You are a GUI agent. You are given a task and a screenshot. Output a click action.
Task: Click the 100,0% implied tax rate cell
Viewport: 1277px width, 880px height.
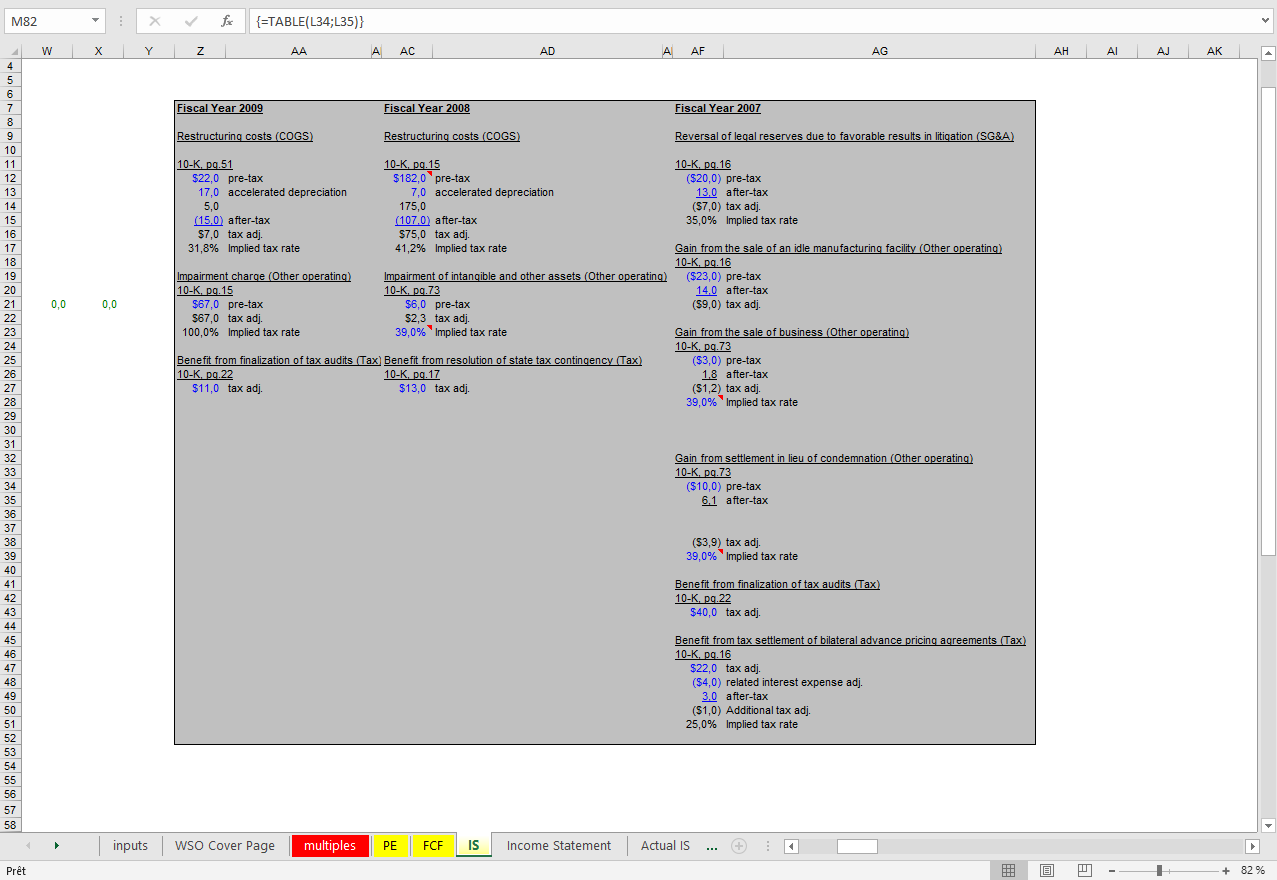coord(201,332)
